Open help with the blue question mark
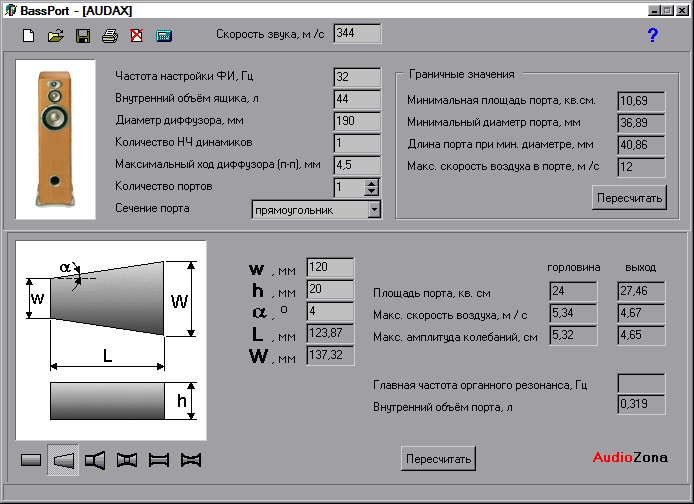 652,35
